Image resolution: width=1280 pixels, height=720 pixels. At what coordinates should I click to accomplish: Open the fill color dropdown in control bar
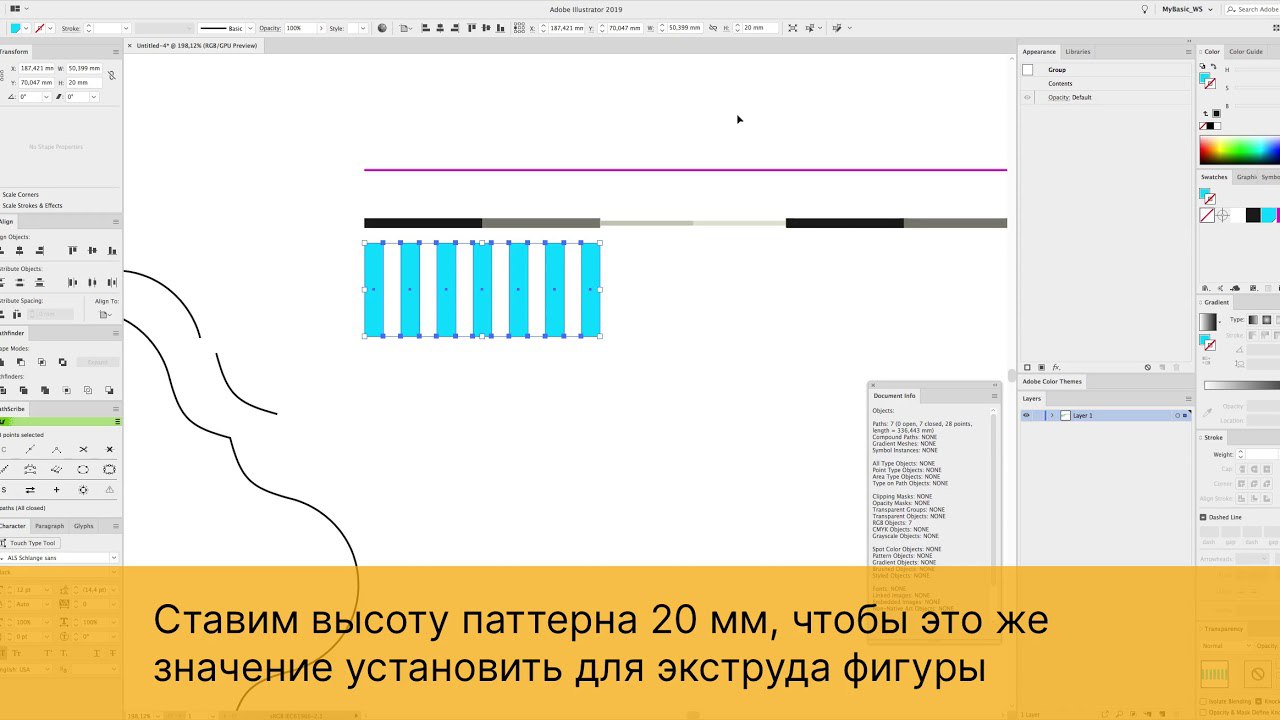[26, 28]
